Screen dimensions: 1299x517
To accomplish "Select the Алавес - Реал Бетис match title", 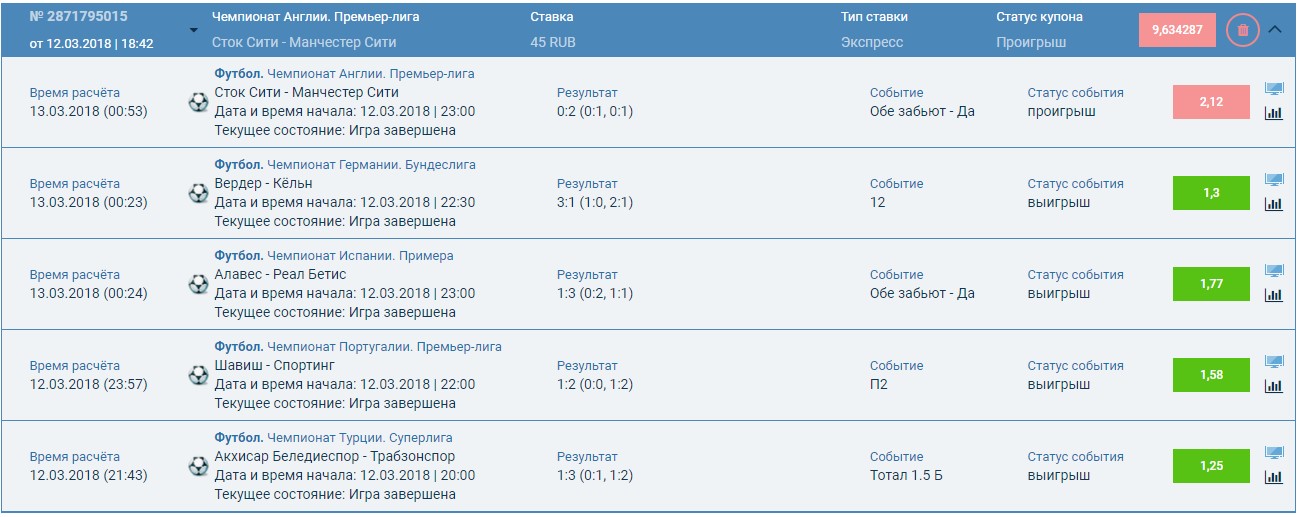I will (281, 274).
